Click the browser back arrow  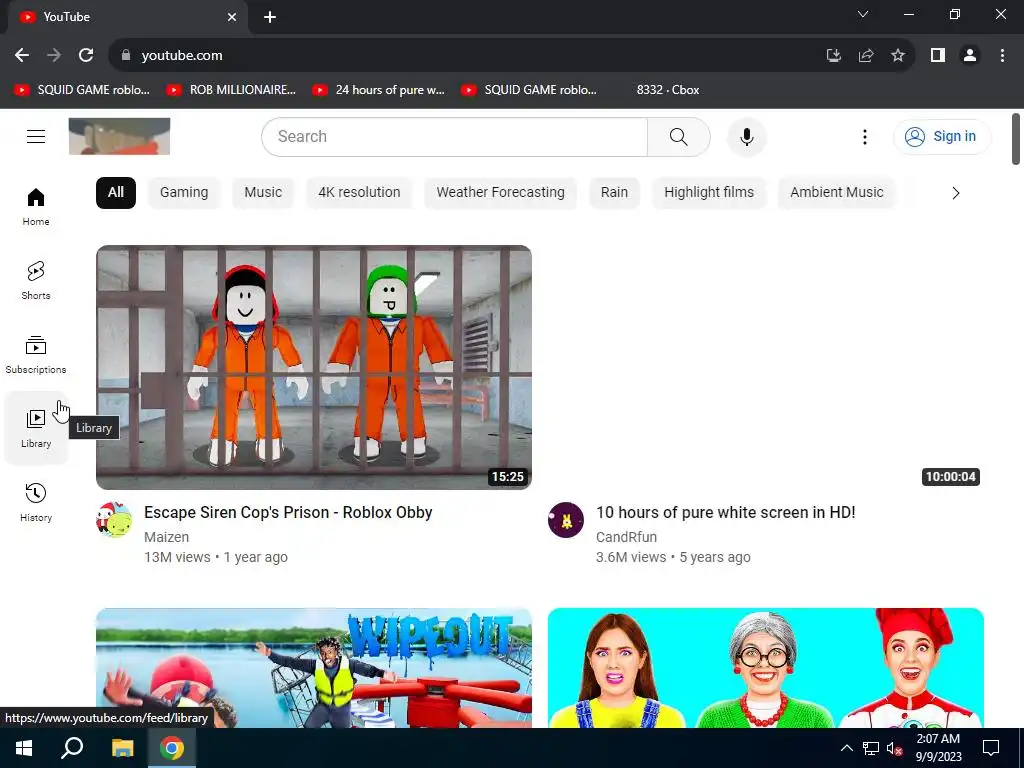coord(22,56)
